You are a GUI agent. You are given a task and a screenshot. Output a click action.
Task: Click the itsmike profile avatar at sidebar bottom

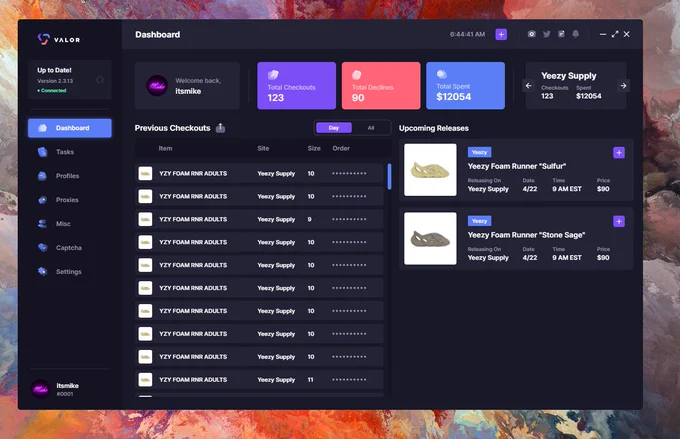(x=41, y=389)
